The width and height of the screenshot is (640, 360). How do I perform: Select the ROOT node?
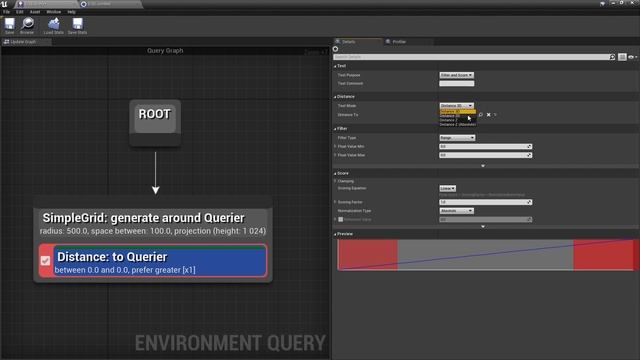155,122
